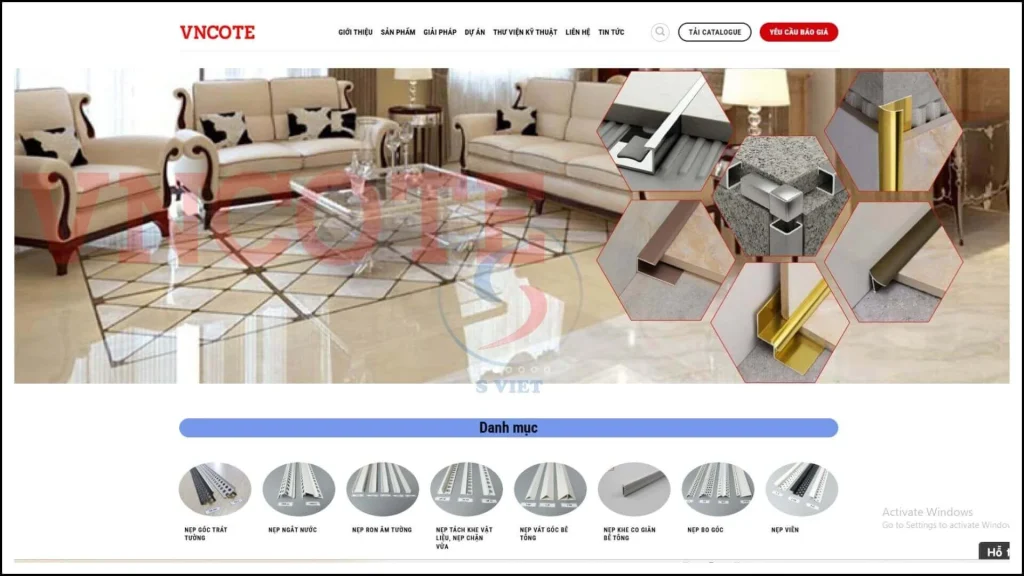The height and width of the screenshot is (576, 1024).
Task: Click the Danh mục section heading
Action: click(508, 428)
